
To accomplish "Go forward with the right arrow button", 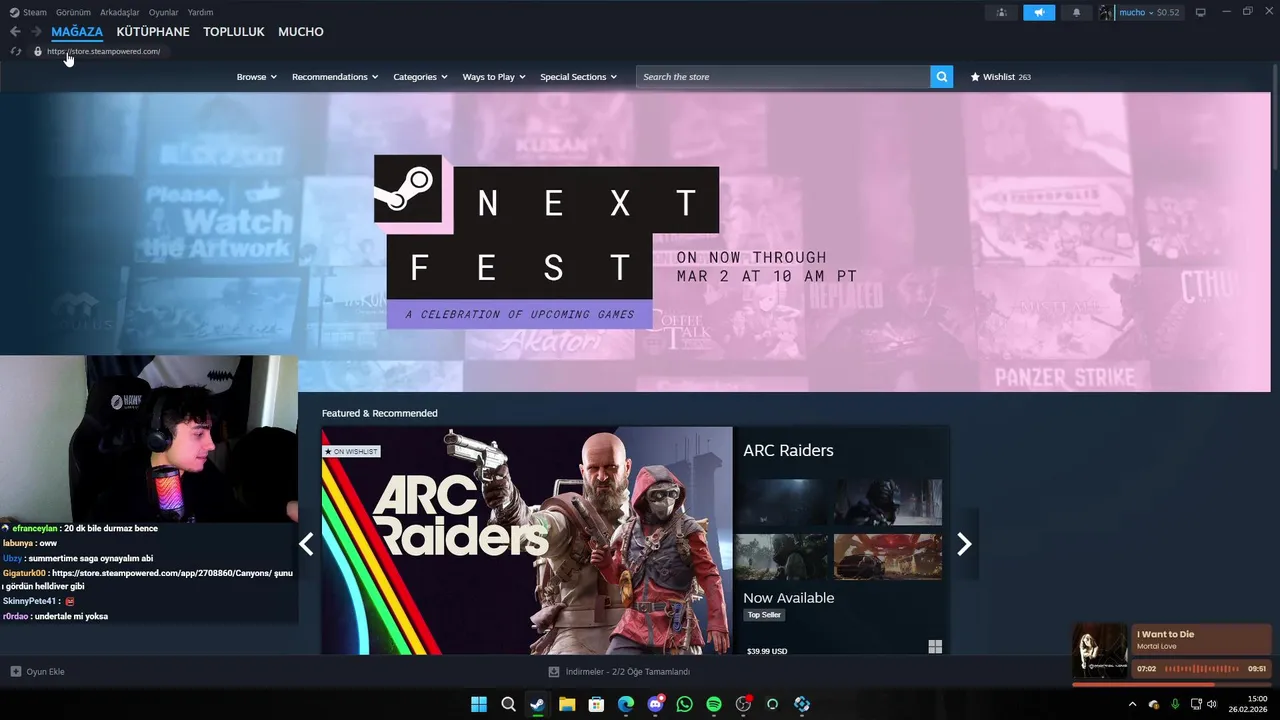I will click(36, 32).
